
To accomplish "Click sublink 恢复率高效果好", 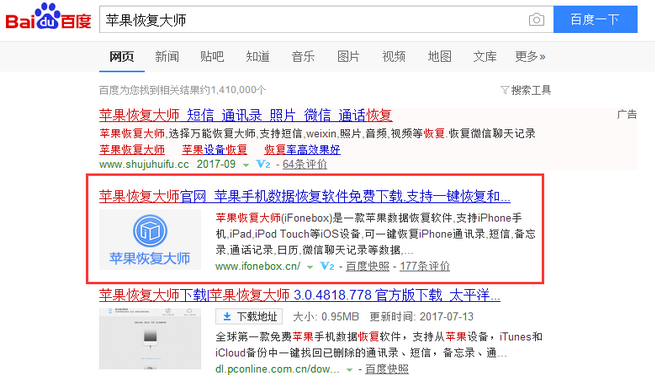I will tap(302, 149).
